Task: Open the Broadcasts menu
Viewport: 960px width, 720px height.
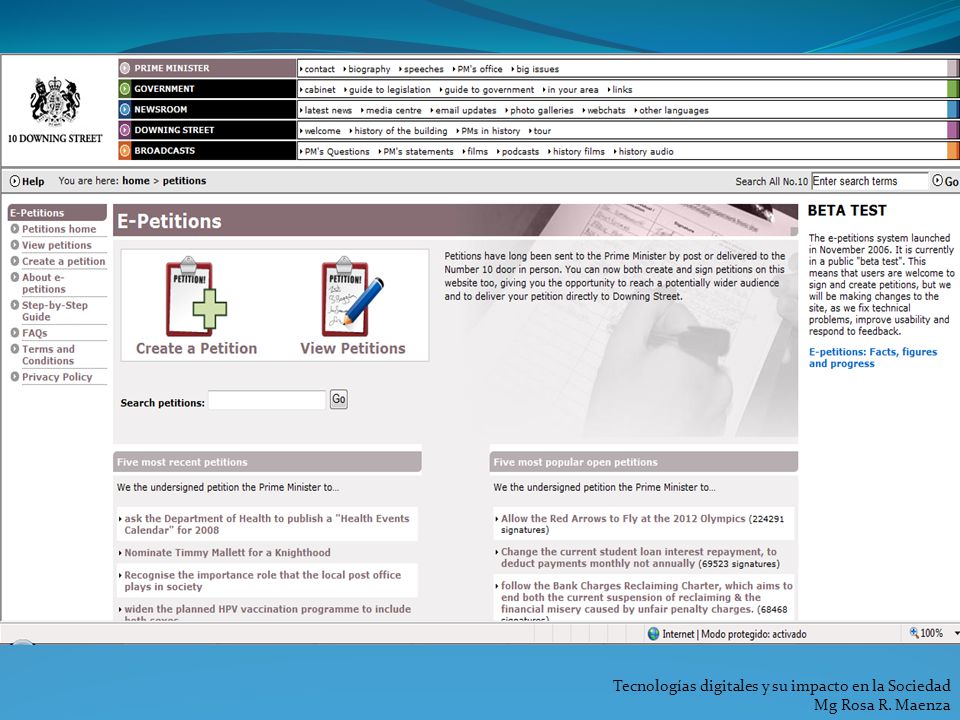Action: pos(207,150)
